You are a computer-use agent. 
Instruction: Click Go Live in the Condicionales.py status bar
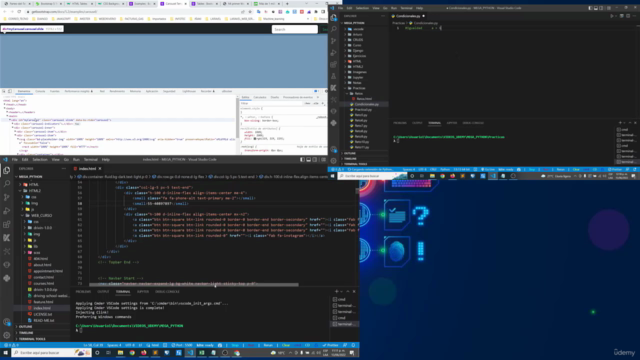(x=488, y=169)
